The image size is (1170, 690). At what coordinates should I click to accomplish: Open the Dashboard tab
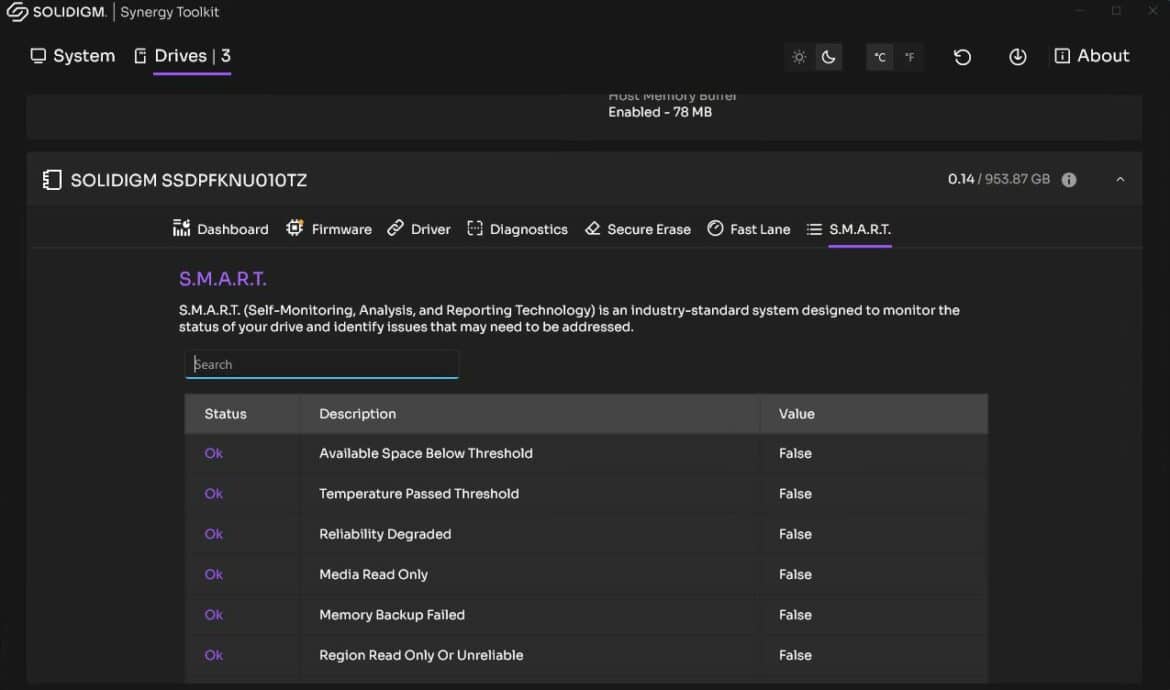click(x=220, y=229)
